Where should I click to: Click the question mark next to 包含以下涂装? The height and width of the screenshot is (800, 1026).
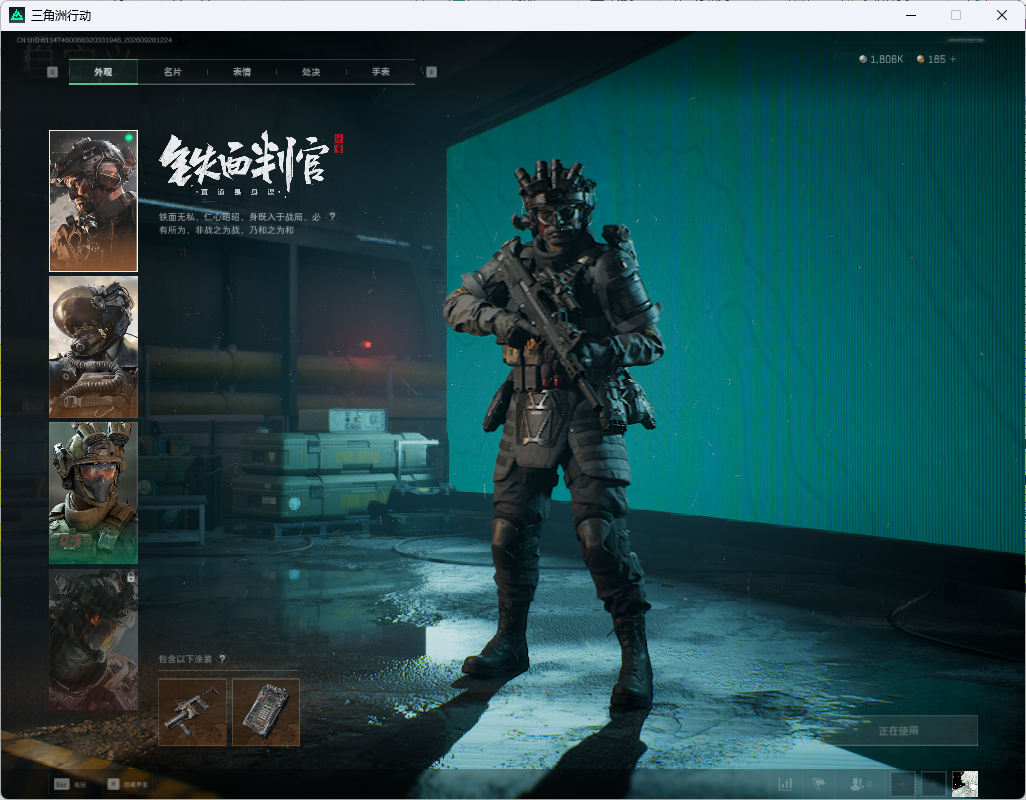(x=222, y=659)
